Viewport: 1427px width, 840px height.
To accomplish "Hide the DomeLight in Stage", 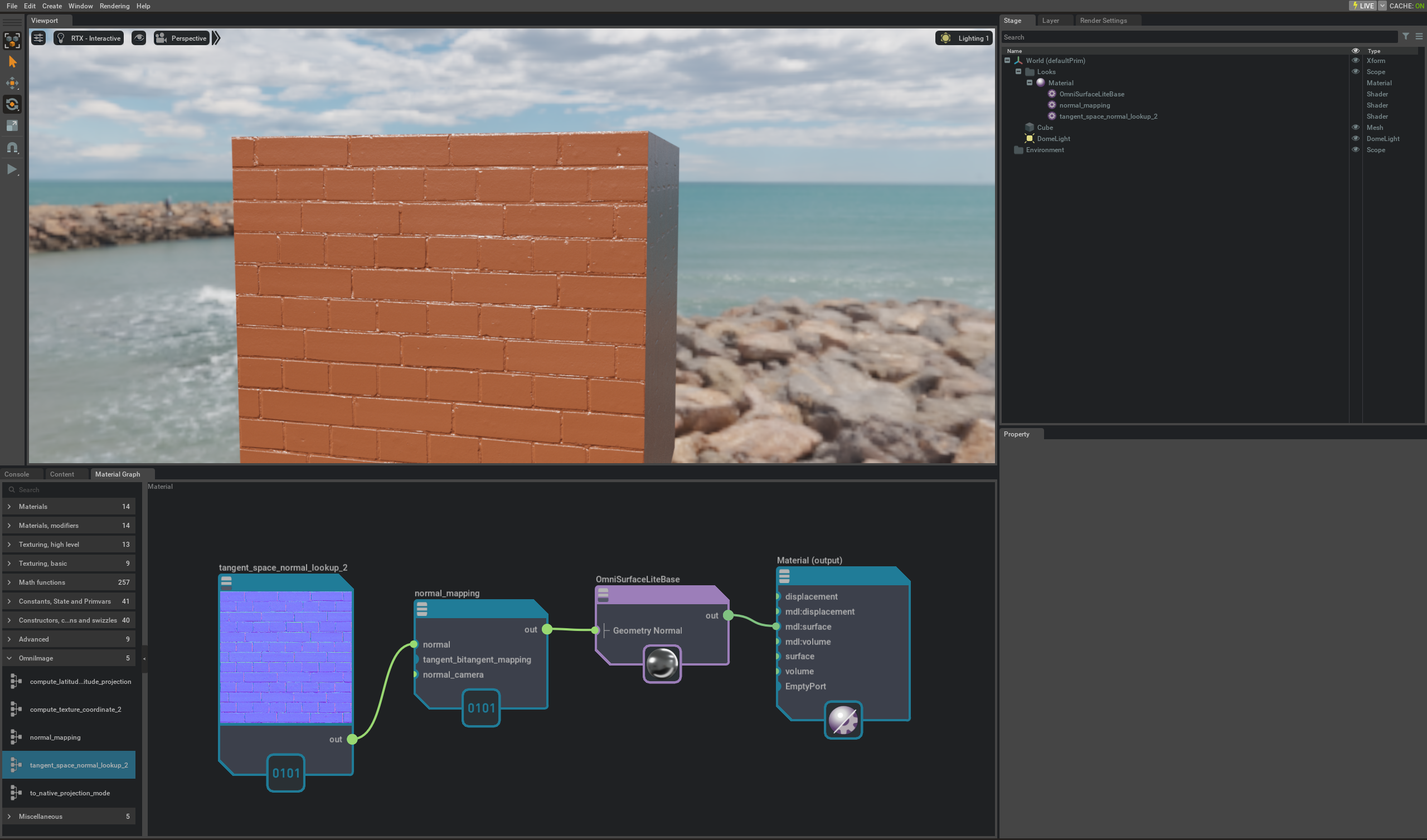I will coord(1355,139).
